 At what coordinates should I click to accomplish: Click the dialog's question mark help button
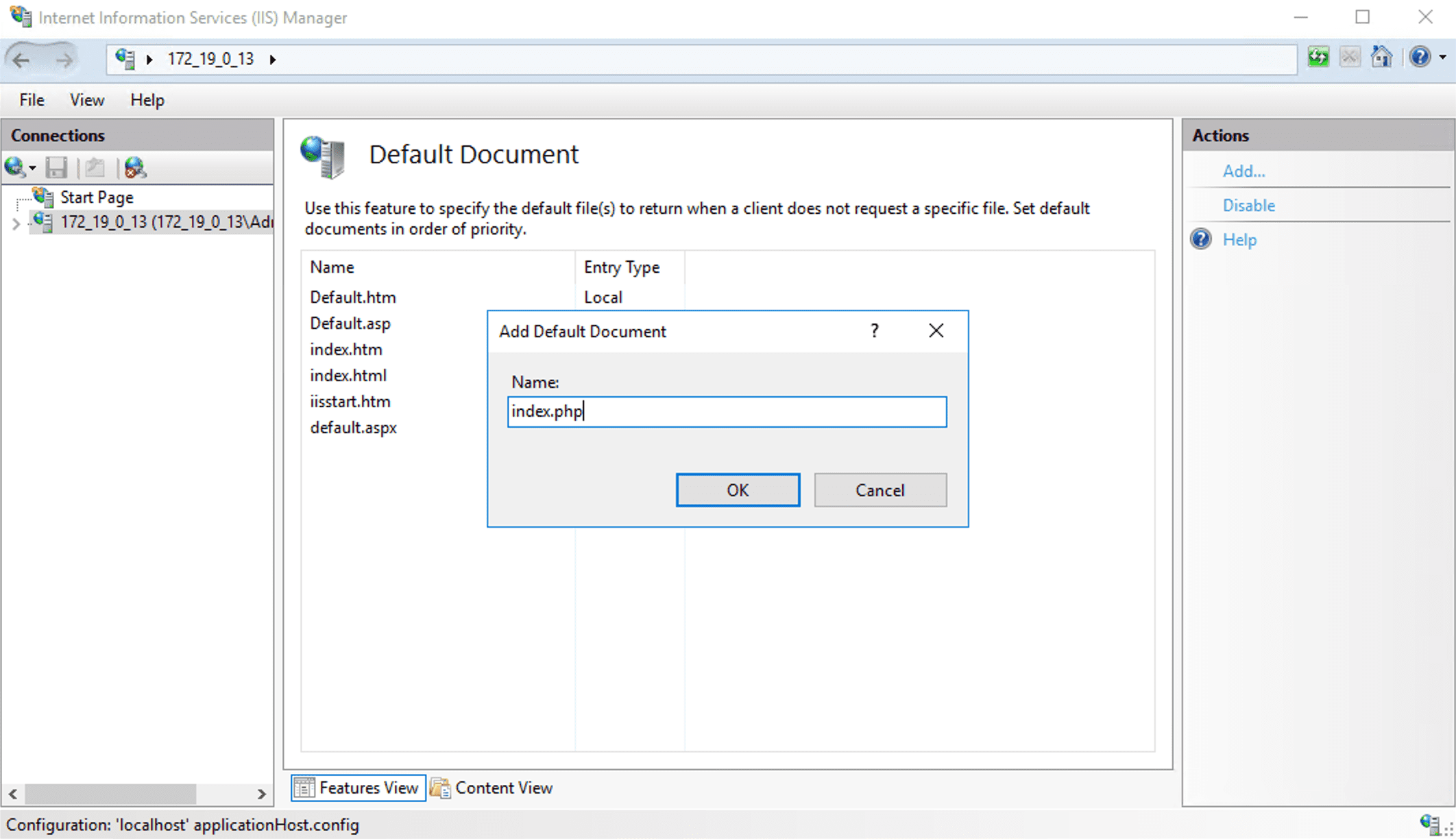tap(874, 331)
